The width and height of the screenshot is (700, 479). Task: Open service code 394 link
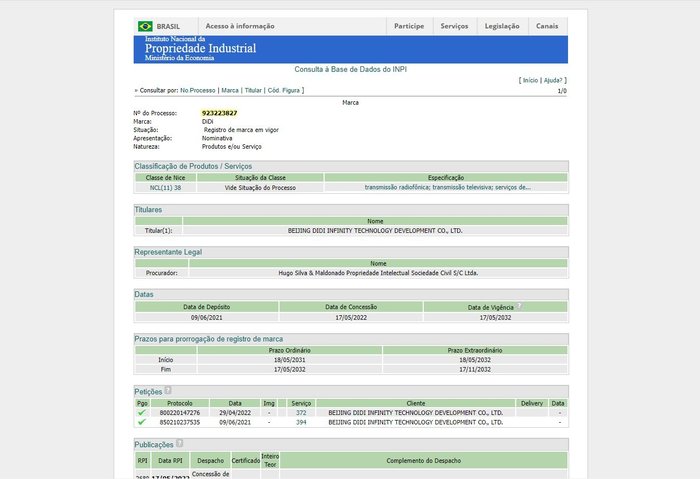pyautogui.click(x=301, y=422)
